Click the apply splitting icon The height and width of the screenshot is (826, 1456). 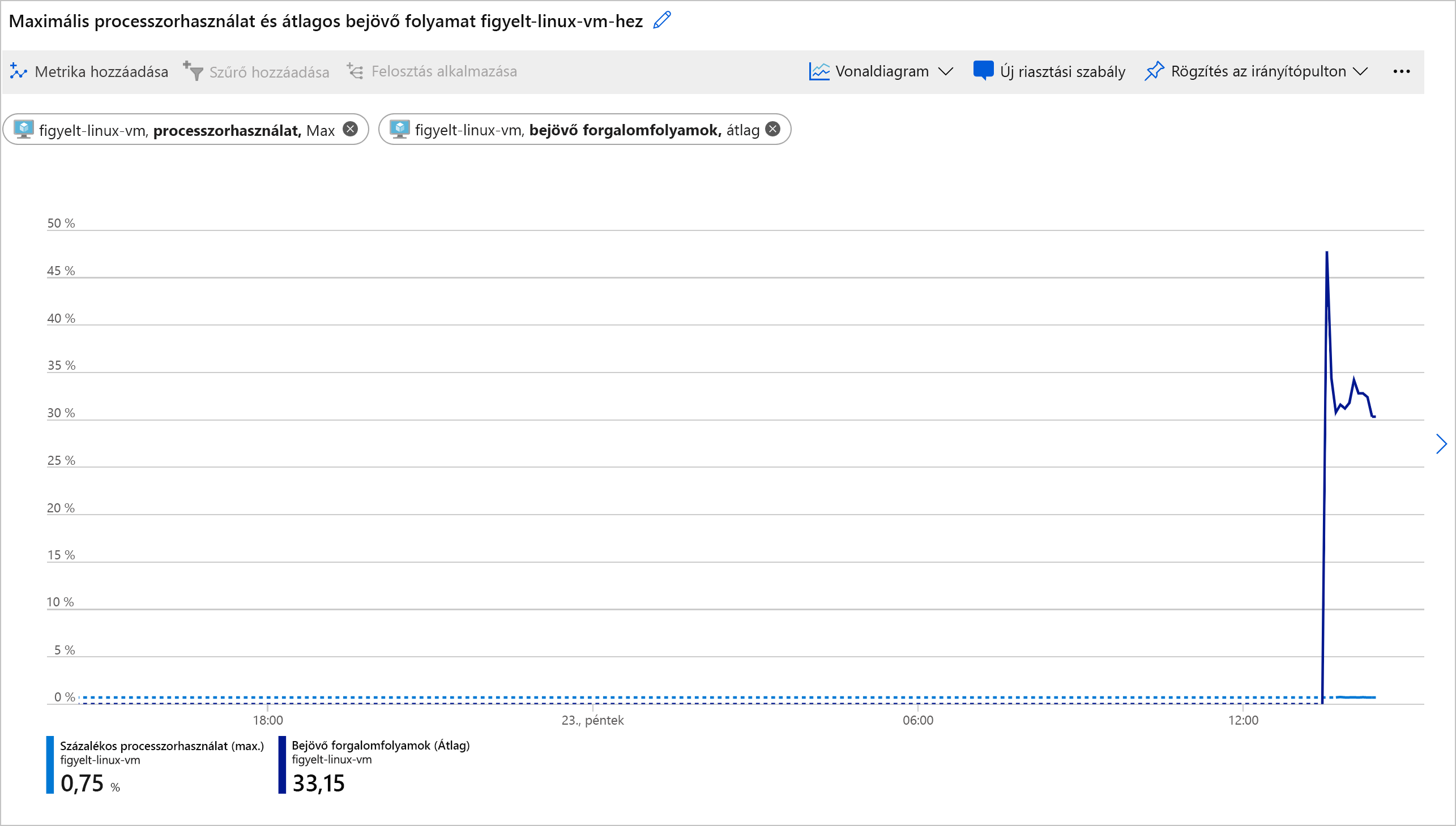[355, 71]
